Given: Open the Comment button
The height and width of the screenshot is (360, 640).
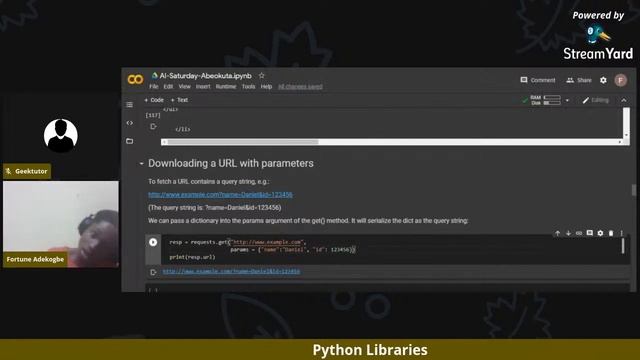Looking at the screenshot, I should [x=538, y=80].
